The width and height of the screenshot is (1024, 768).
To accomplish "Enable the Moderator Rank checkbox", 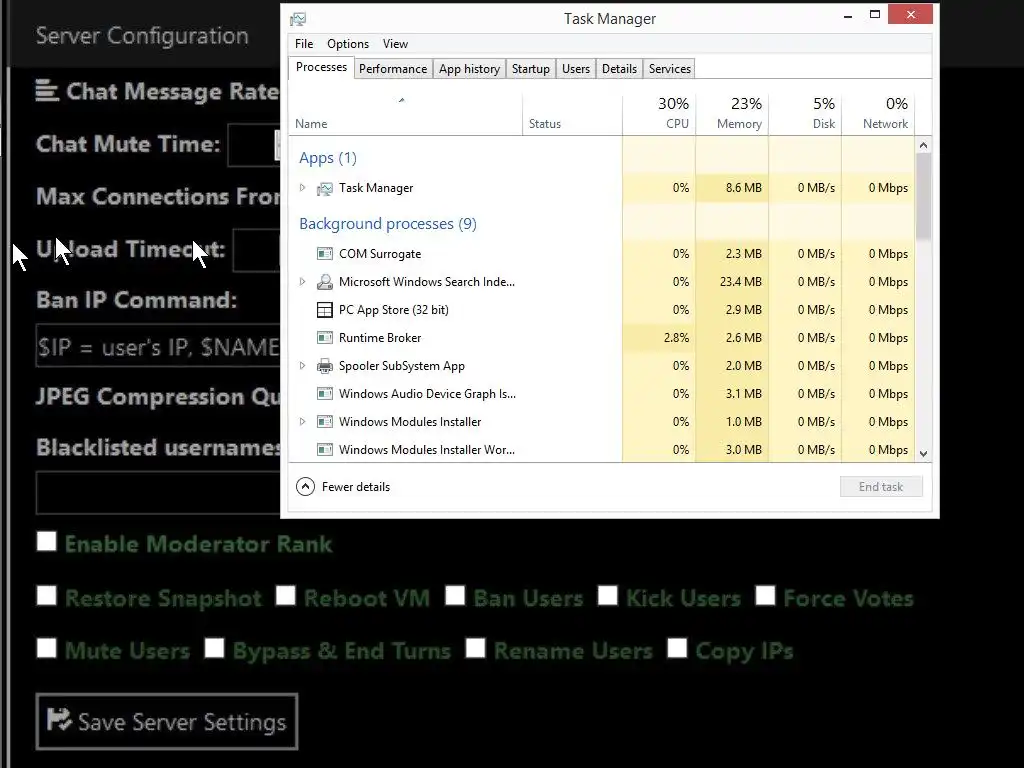I will click(x=46, y=541).
